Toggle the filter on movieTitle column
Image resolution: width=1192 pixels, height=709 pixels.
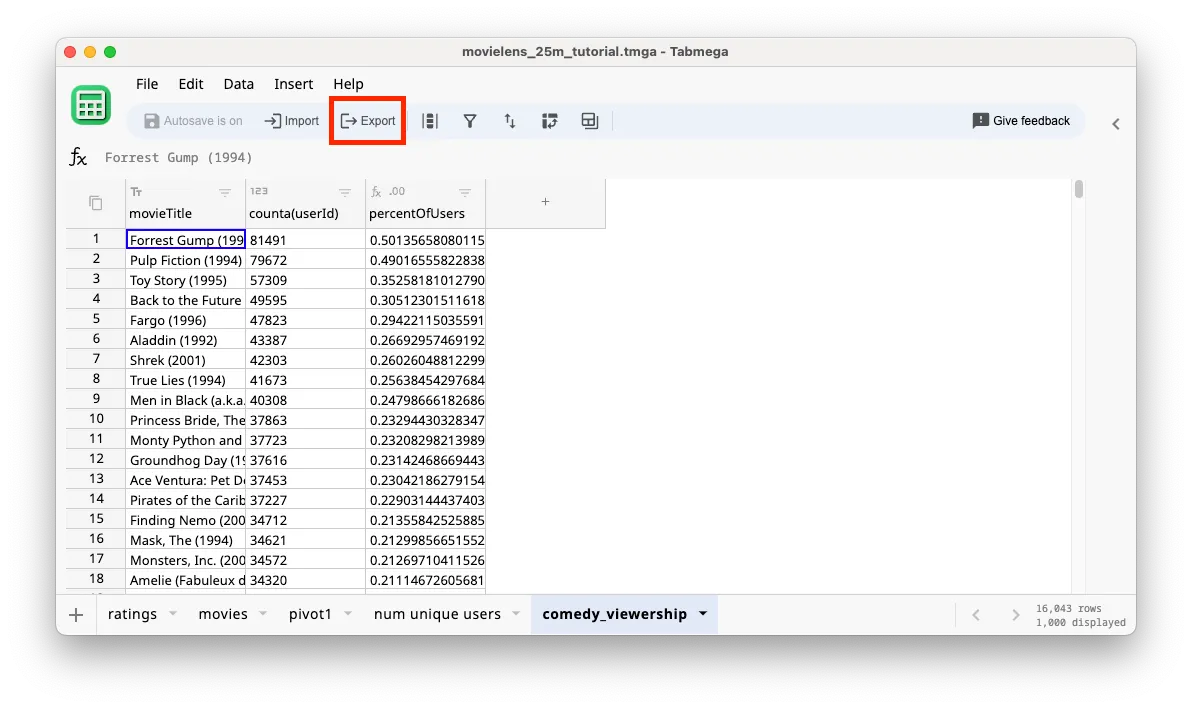[225, 191]
